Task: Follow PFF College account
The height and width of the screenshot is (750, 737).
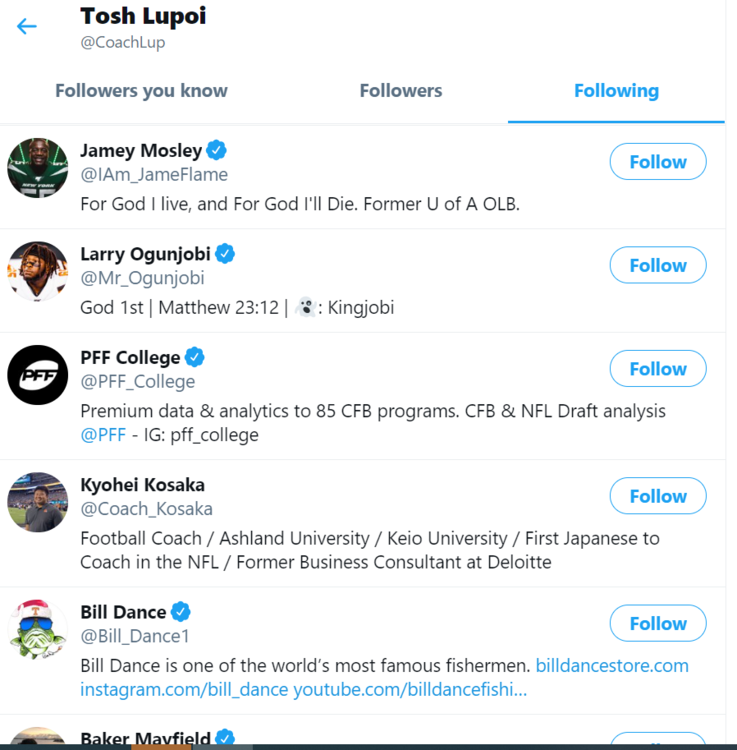Action: click(658, 369)
